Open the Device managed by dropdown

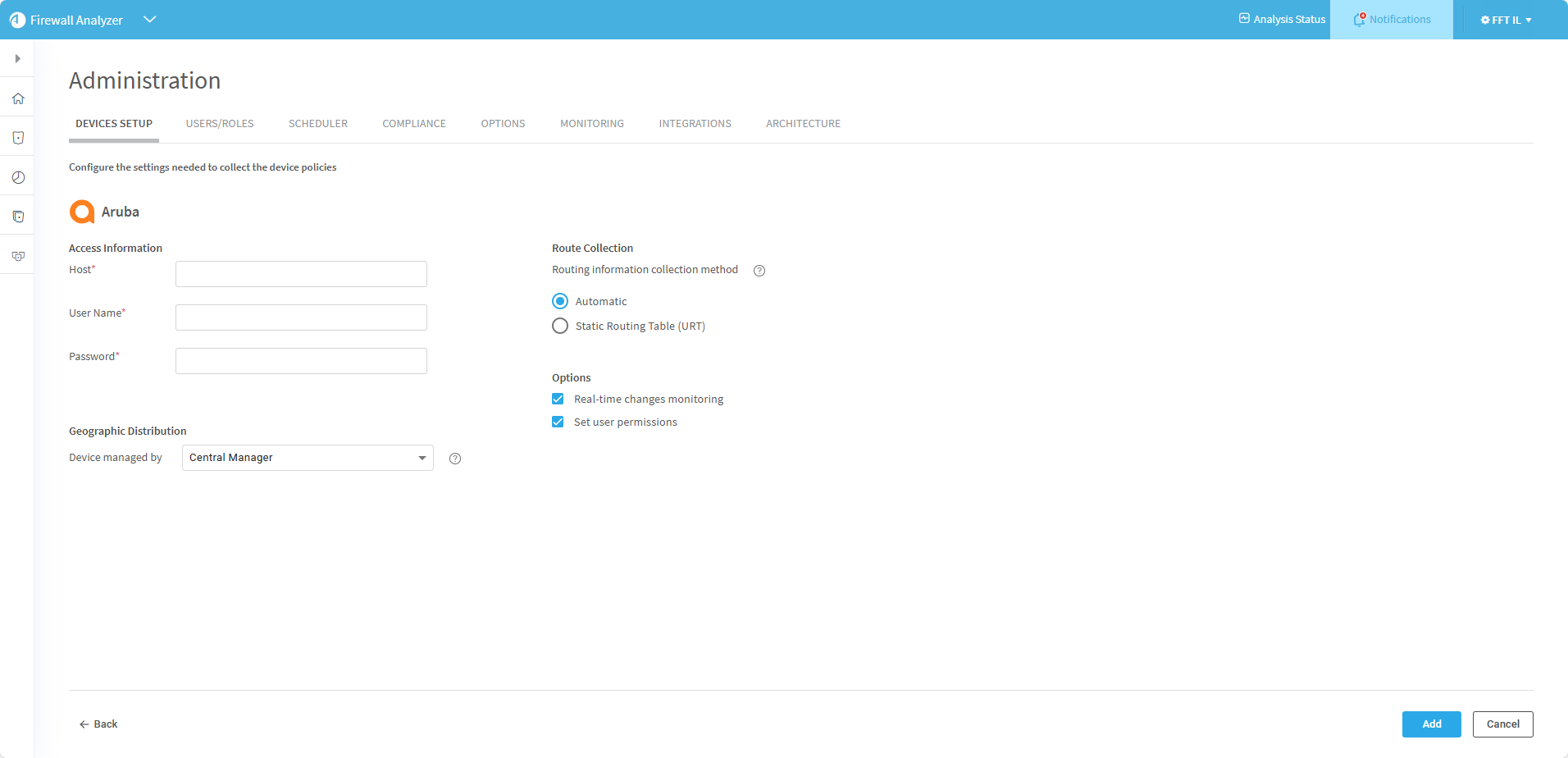coord(308,458)
